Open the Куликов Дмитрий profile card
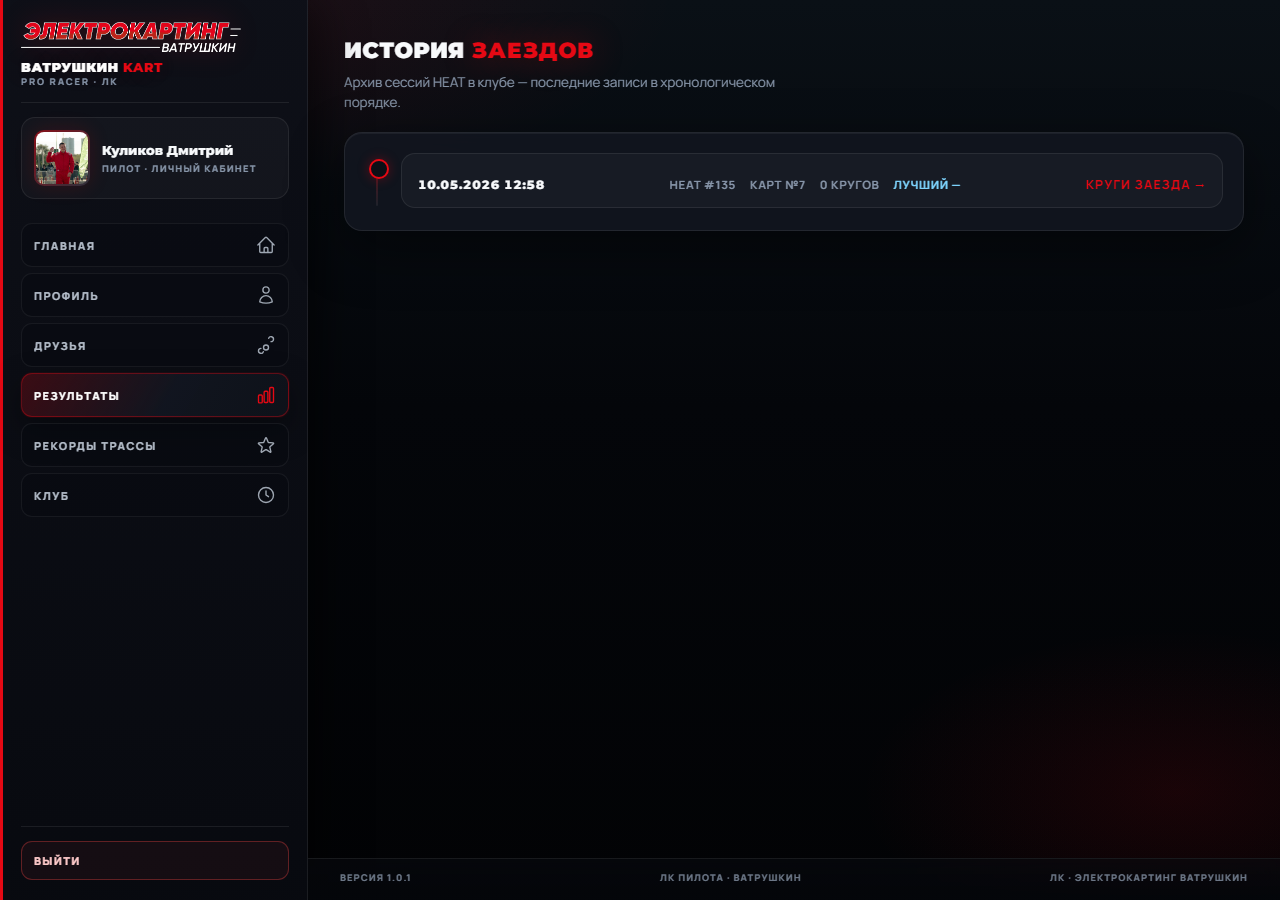1280x900 pixels. [155, 158]
